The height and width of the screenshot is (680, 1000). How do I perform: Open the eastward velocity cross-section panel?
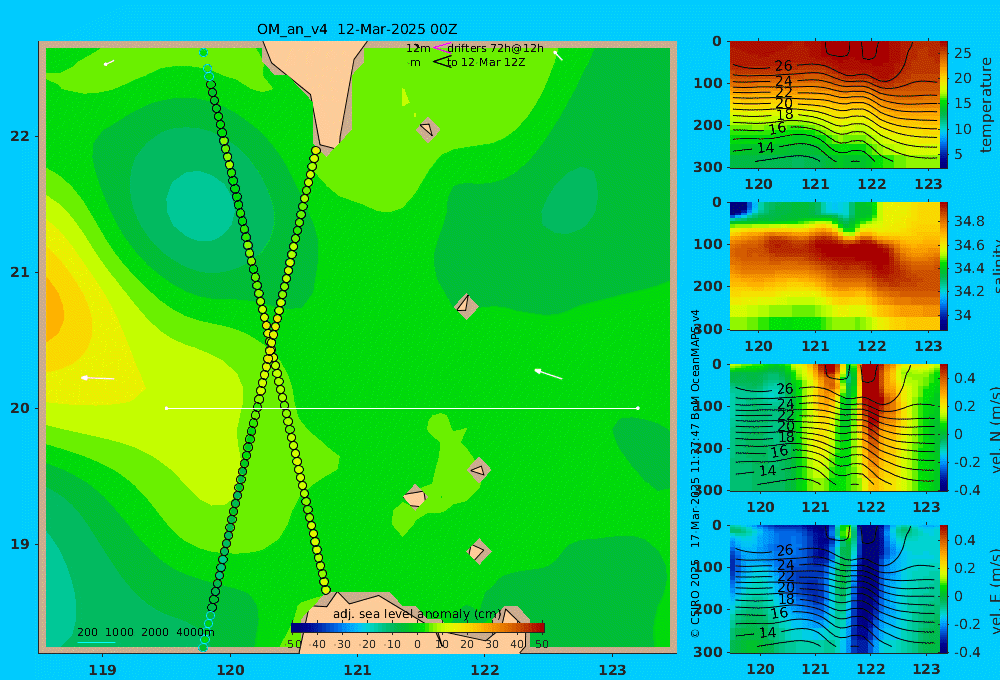point(834,589)
